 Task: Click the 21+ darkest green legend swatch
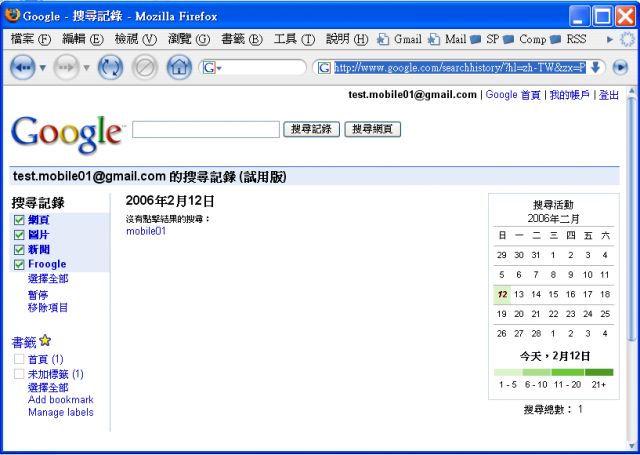pos(599,372)
